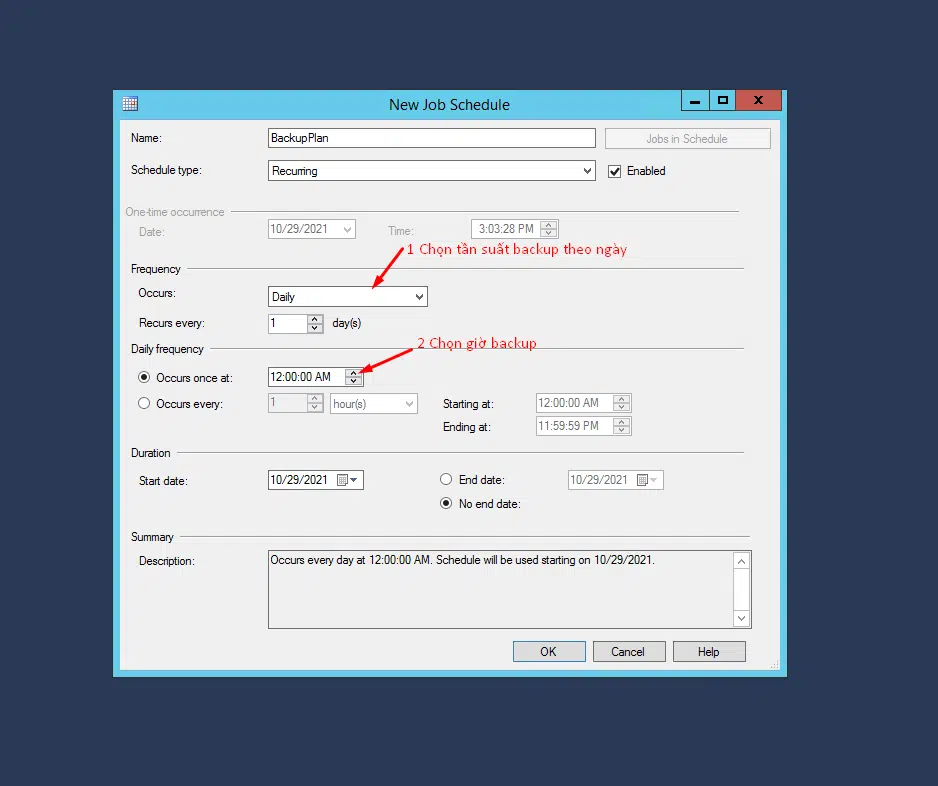
Task: Click the 'Daily frequency' section label
Action: (x=168, y=349)
